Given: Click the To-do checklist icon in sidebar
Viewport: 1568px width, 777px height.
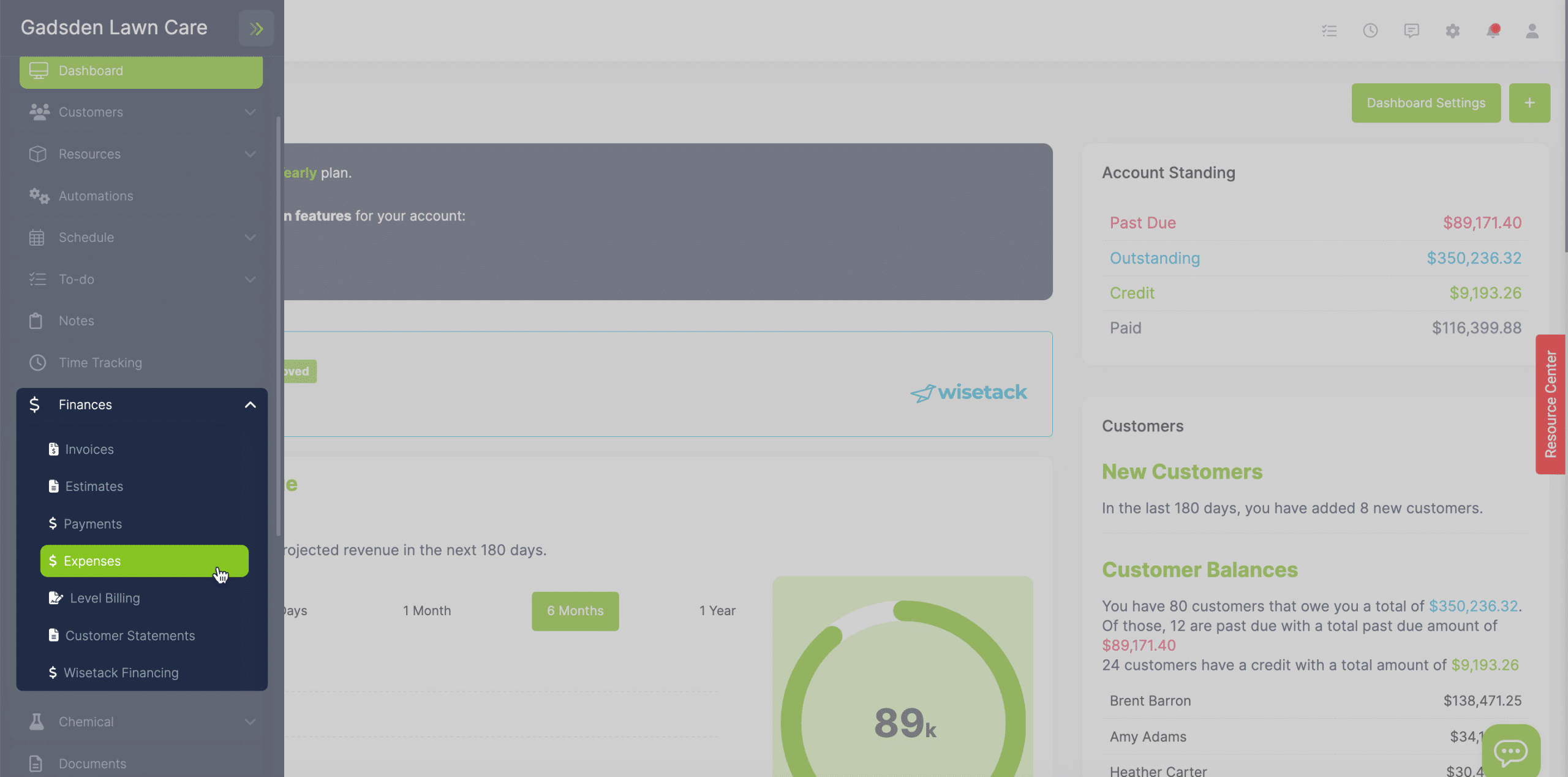Looking at the screenshot, I should click(x=37, y=279).
